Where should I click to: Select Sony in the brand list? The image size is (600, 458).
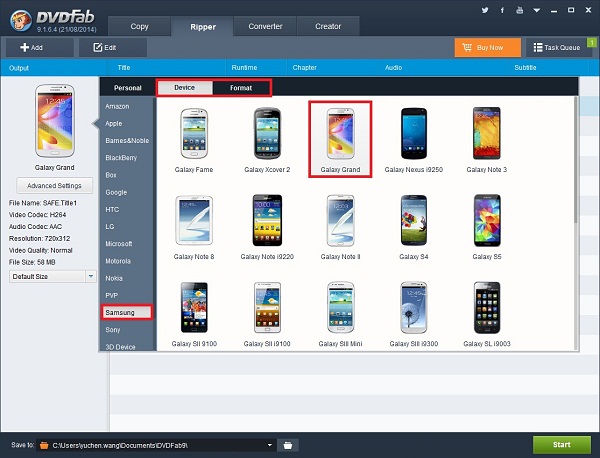coord(112,329)
